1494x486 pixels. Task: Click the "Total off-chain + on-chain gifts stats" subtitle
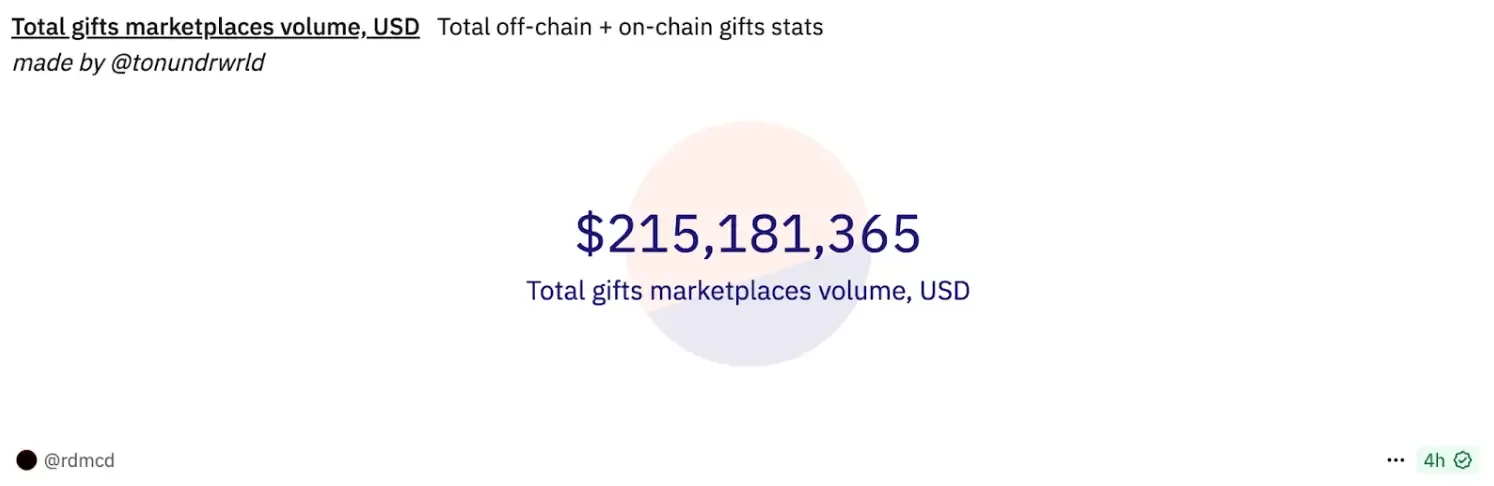pos(630,27)
